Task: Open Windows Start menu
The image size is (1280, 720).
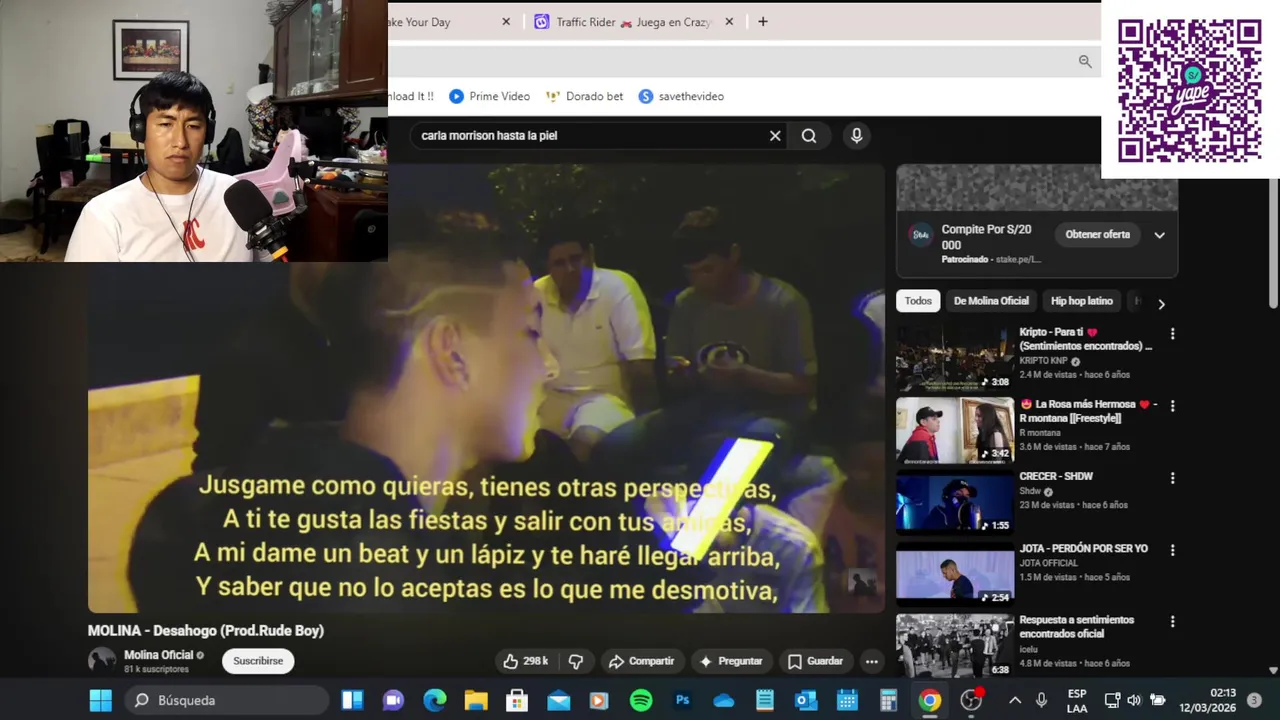Action: [101, 700]
